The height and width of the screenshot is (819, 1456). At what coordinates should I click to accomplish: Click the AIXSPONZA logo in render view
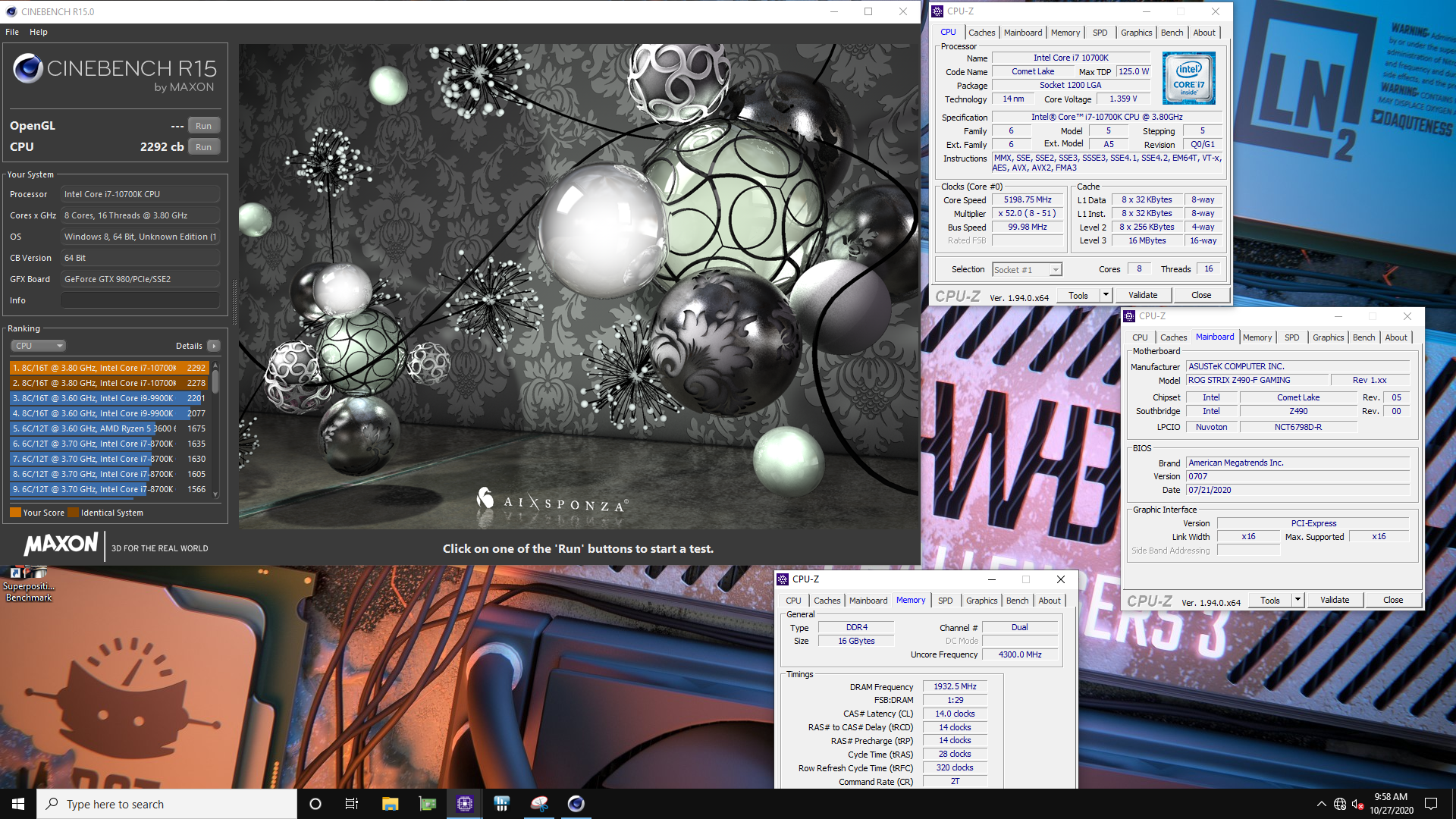(552, 502)
